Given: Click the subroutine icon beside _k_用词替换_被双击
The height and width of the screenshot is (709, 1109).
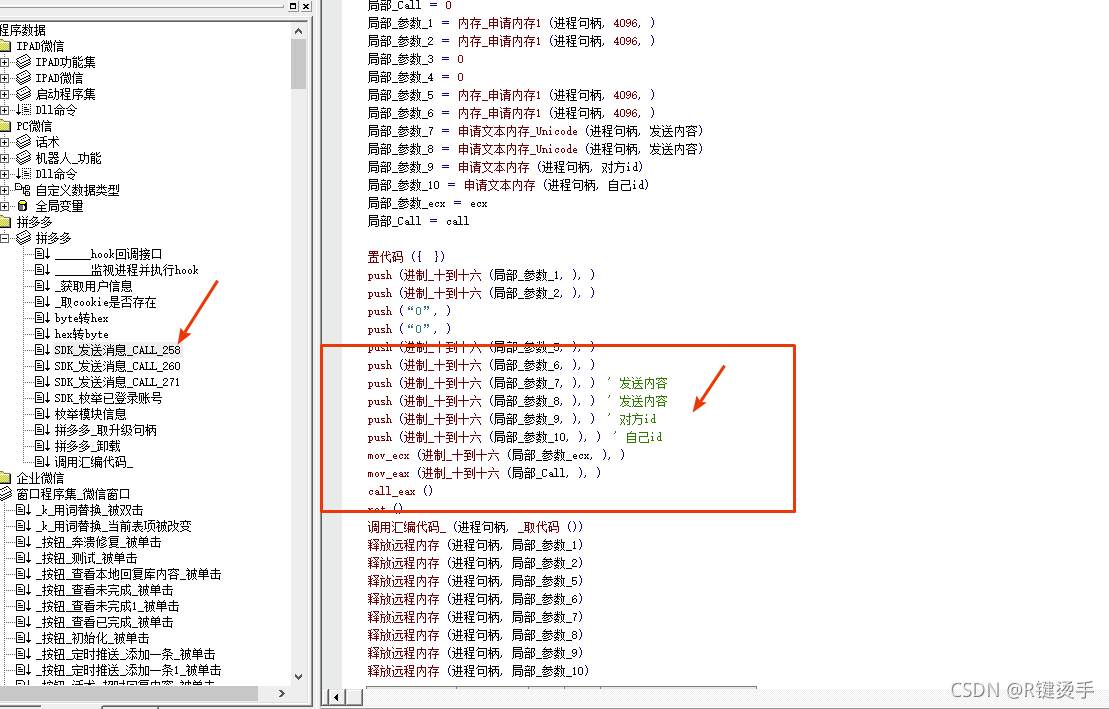Looking at the screenshot, I should (23, 510).
